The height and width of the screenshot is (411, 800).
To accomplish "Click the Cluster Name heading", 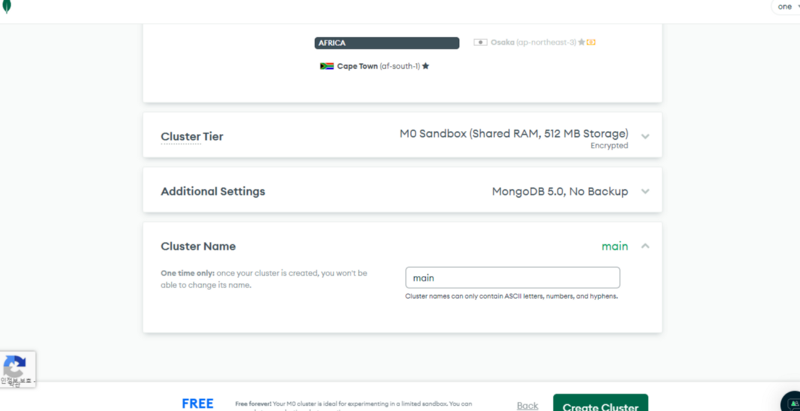I will (x=198, y=246).
